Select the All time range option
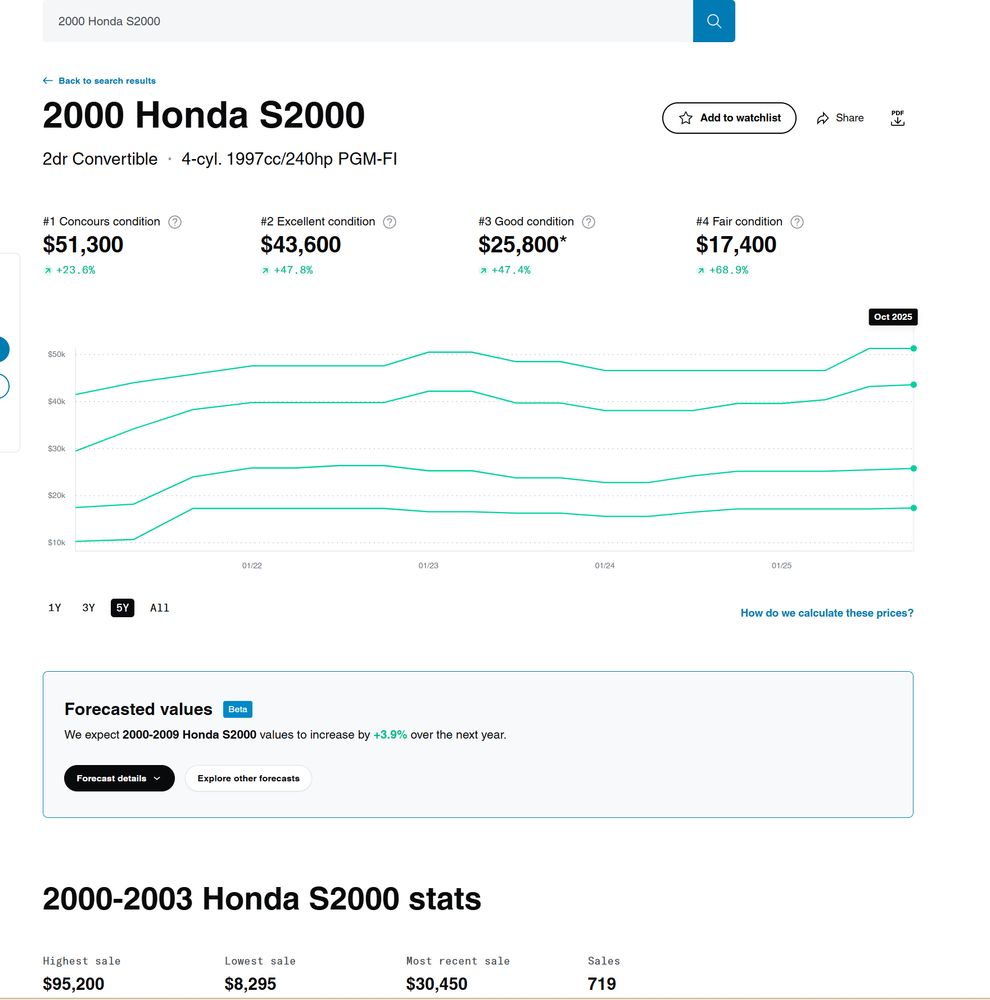 [160, 608]
